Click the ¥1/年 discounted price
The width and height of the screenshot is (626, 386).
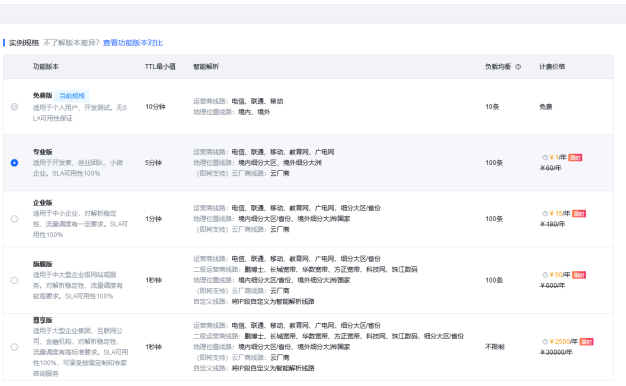[558, 157]
